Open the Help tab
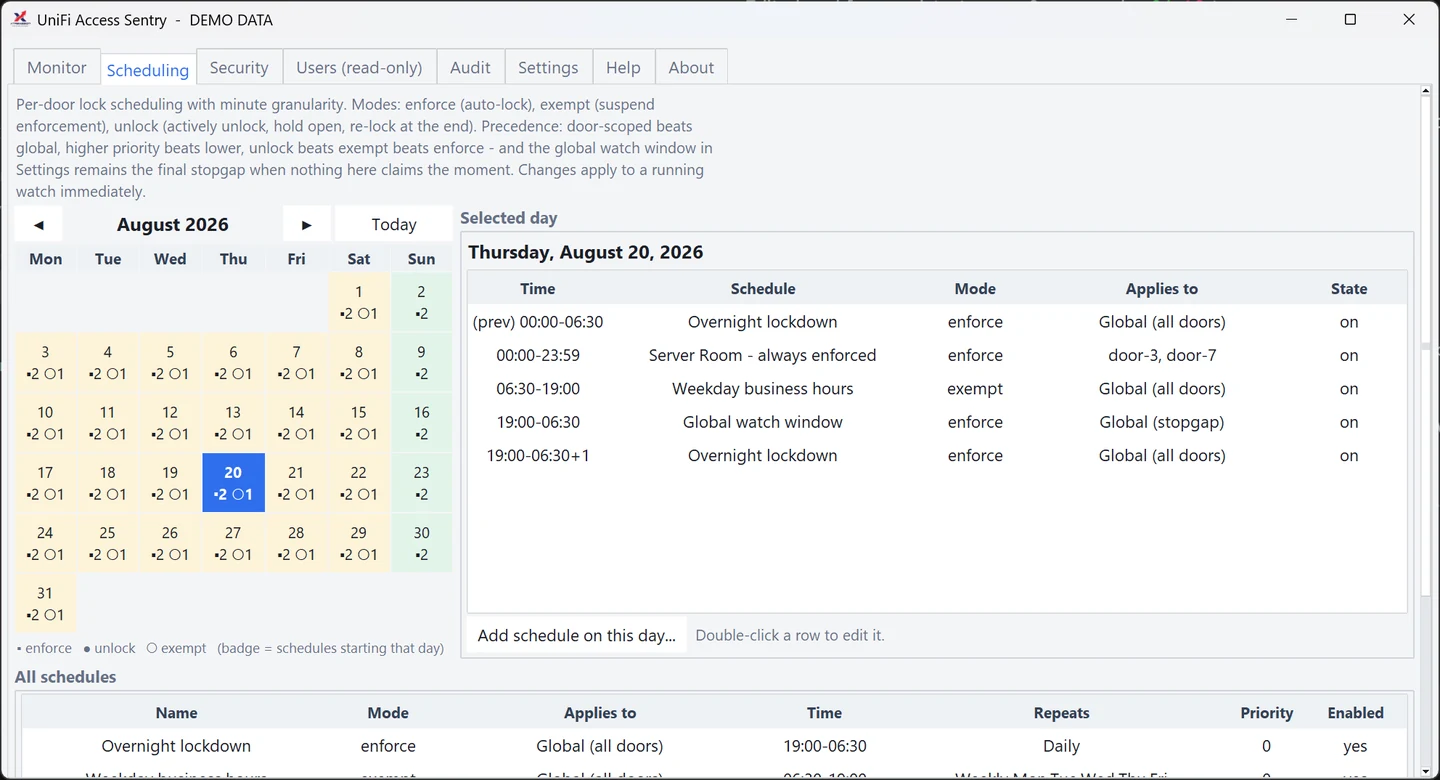 [x=623, y=67]
